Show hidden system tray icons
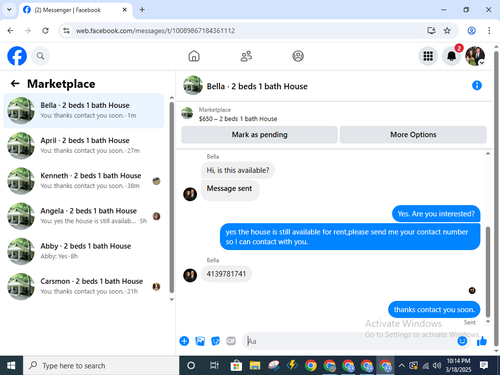The width and height of the screenshot is (500, 375). 402,366
